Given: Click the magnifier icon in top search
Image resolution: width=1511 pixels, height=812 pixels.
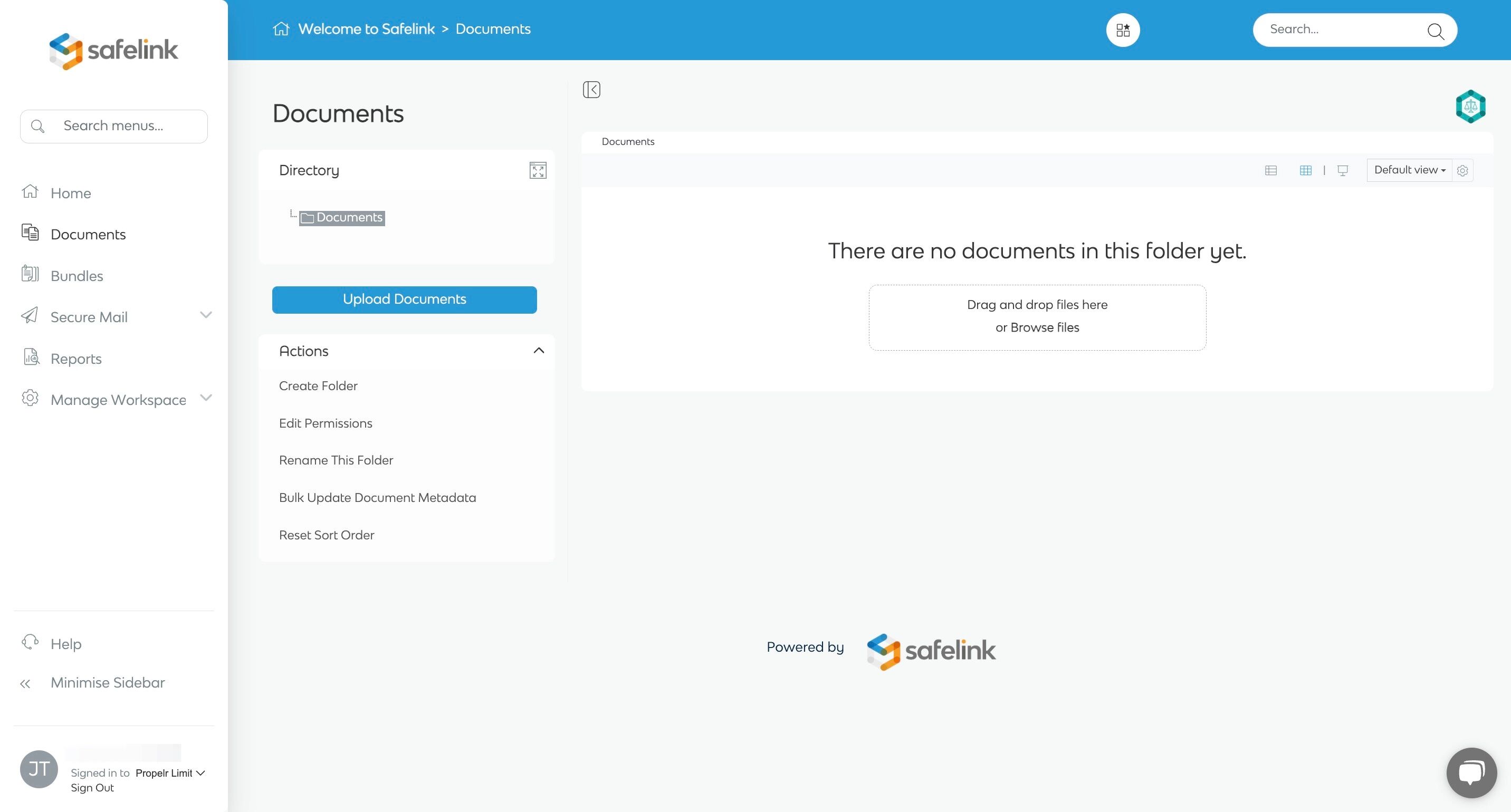Looking at the screenshot, I should pos(1436,31).
